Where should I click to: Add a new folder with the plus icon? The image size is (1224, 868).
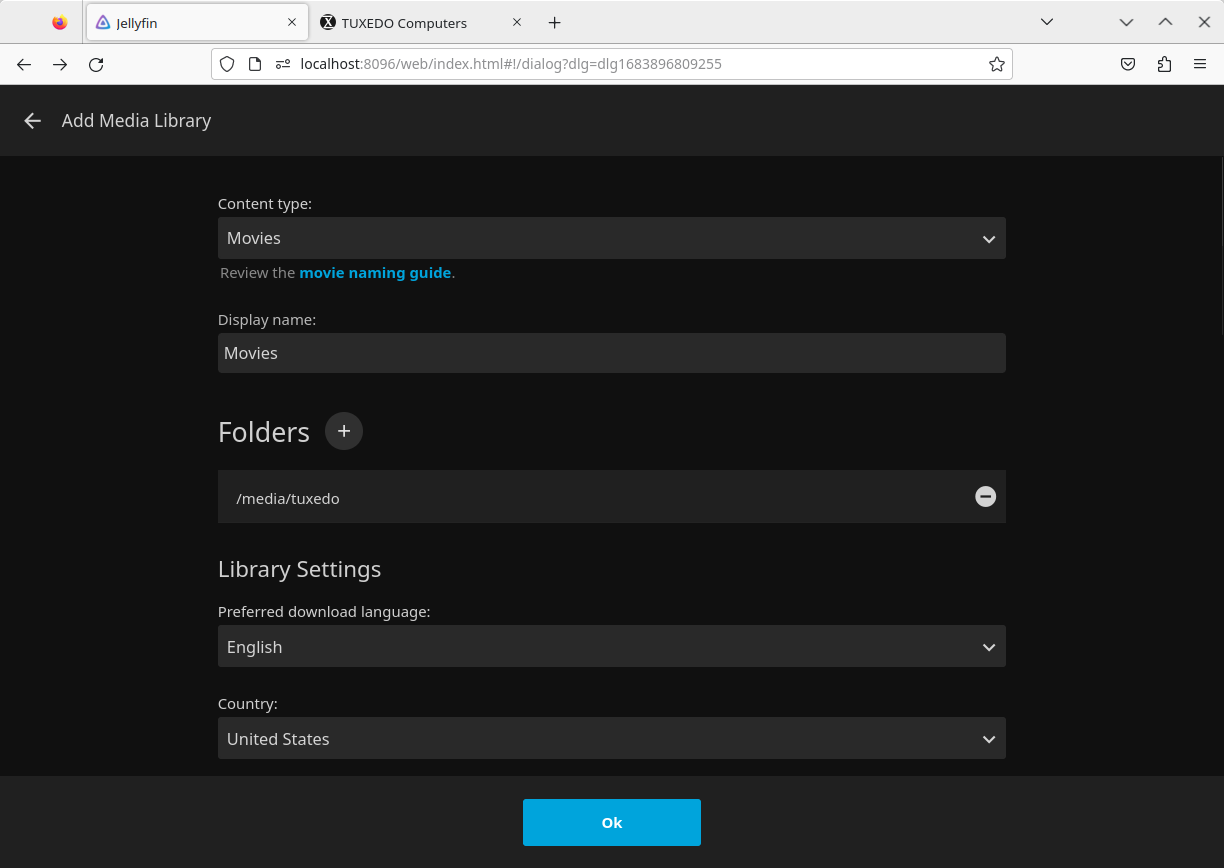tap(343, 431)
